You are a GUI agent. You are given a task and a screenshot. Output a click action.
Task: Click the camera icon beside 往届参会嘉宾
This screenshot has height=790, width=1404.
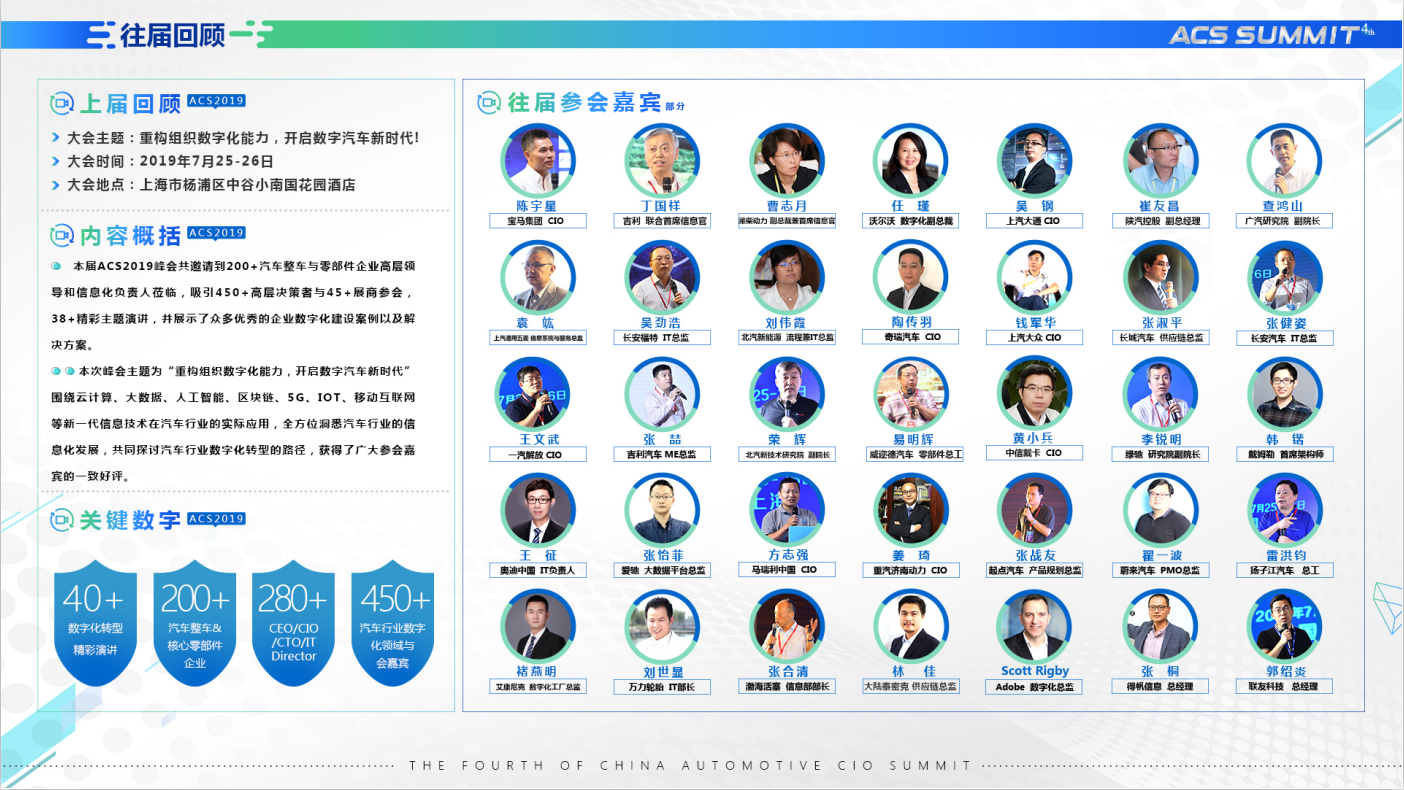click(x=489, y=102)
